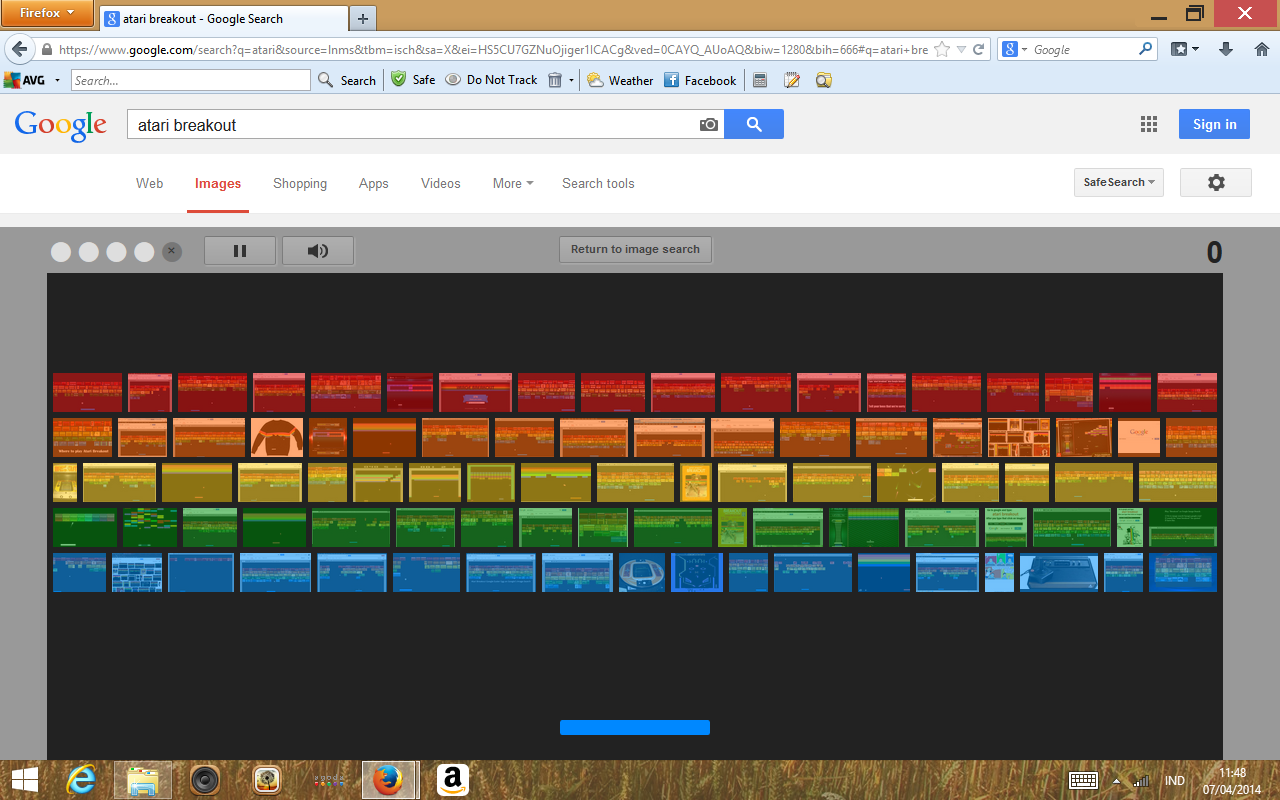Click the site padlock icon
Viewport: 1280px width, 800px height.
tap(46, 49)
